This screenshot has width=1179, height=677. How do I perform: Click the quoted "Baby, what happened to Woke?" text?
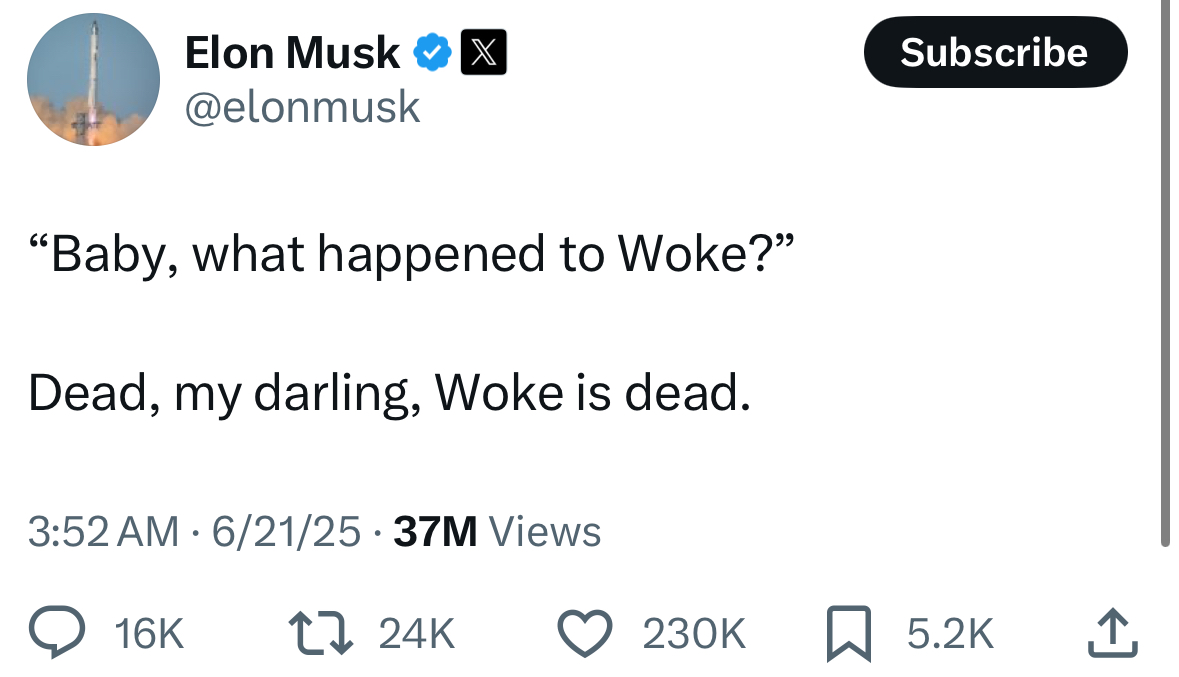410,255
